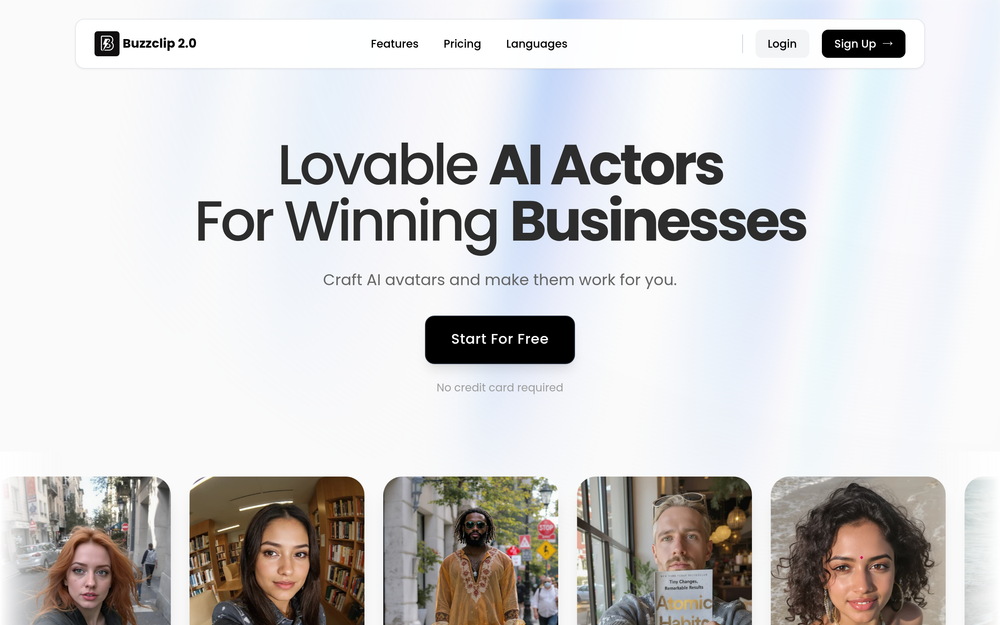
Task: Select the red-haired woman avatar card
Action: click(85, 551)
